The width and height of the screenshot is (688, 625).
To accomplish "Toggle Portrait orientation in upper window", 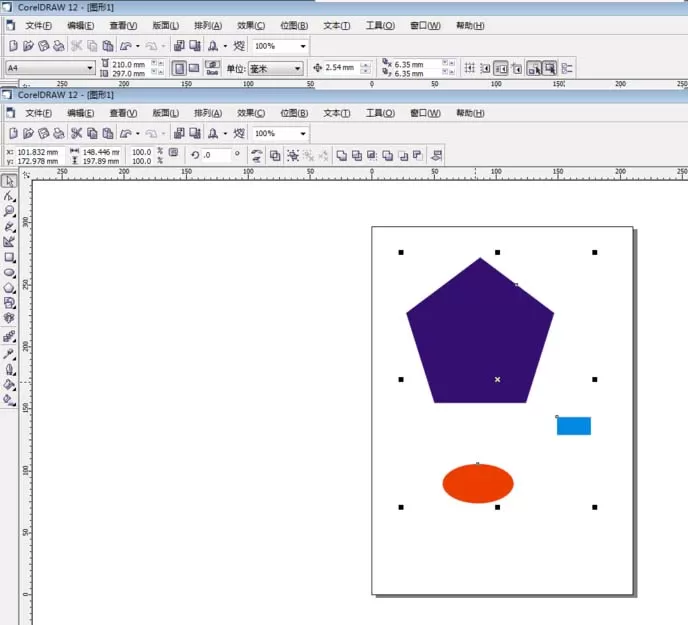I will coord(179,68).
